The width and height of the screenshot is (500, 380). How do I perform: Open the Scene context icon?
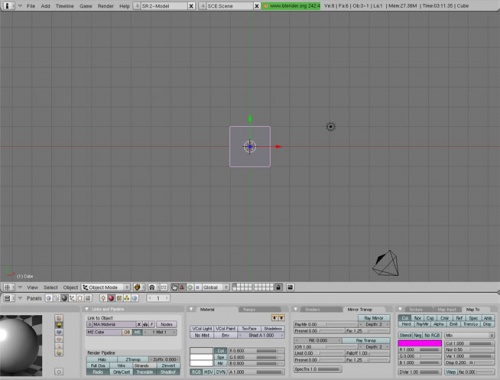tap(88, 298)
